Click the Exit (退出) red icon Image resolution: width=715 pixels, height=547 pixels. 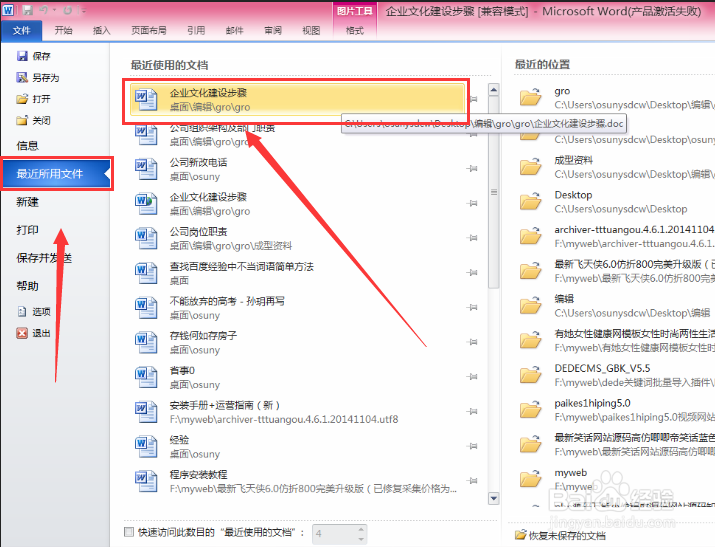point(22,333)
